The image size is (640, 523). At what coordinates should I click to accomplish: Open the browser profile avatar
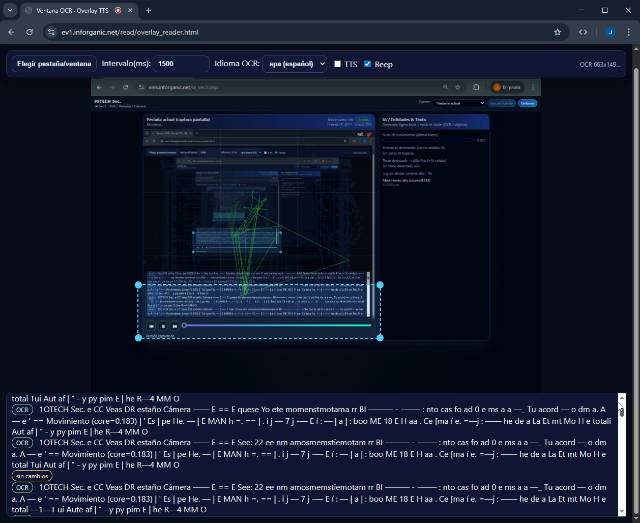point(609,32)
